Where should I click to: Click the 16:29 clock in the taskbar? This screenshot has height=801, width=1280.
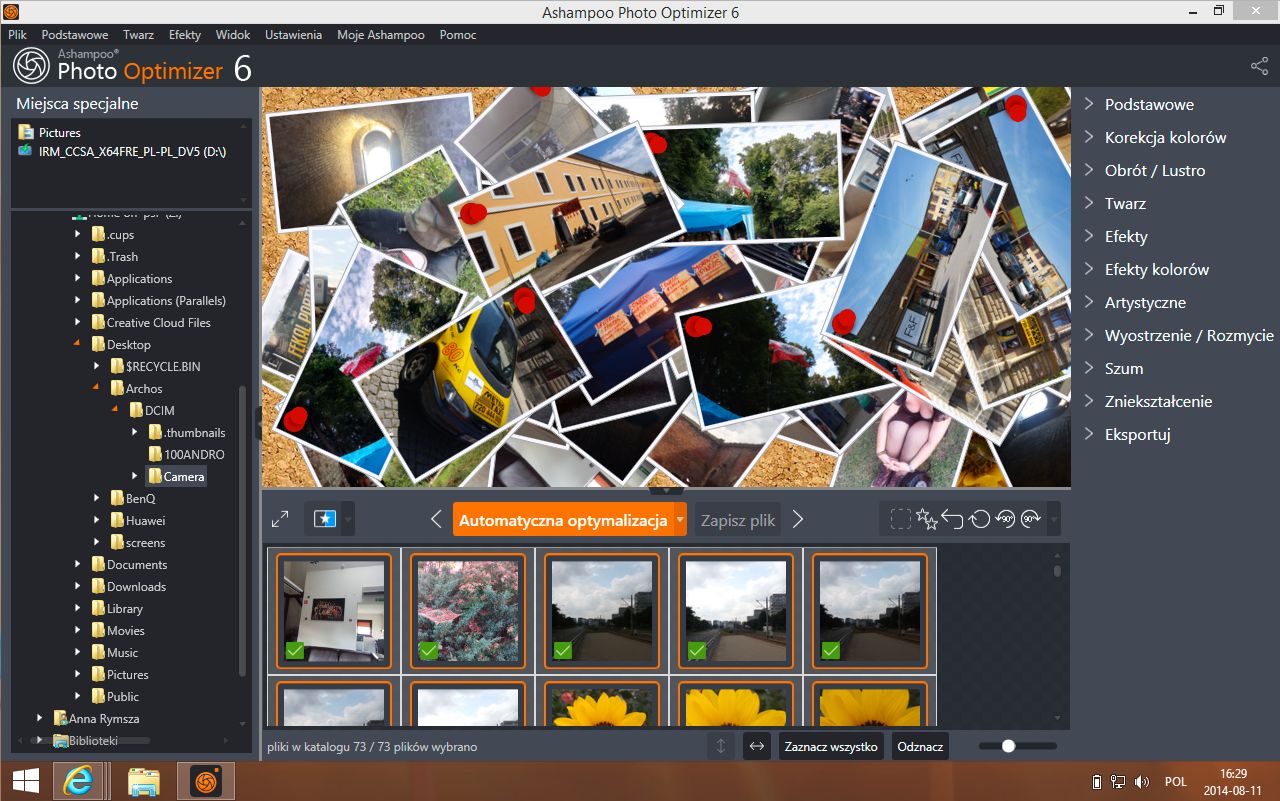(1234, 773)
